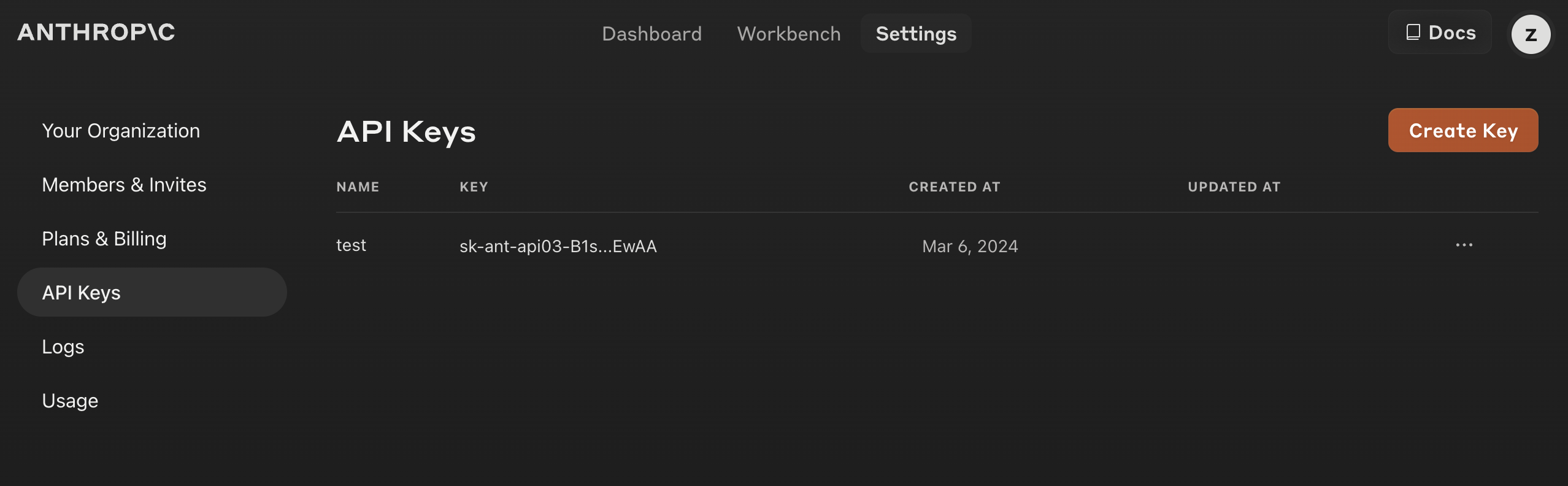Go to the Dashboard tab
The image size is (1568, 486).
point(651,34)
